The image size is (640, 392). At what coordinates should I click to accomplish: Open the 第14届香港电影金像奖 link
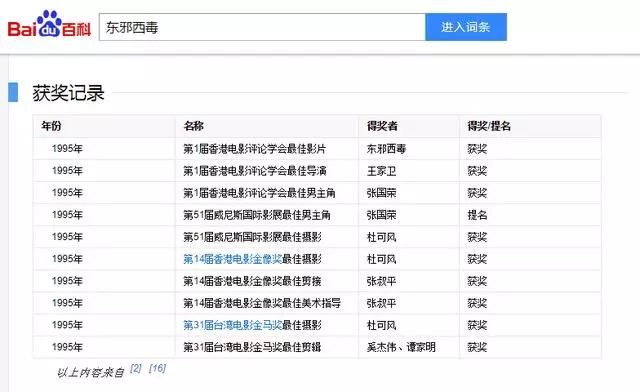232,259
